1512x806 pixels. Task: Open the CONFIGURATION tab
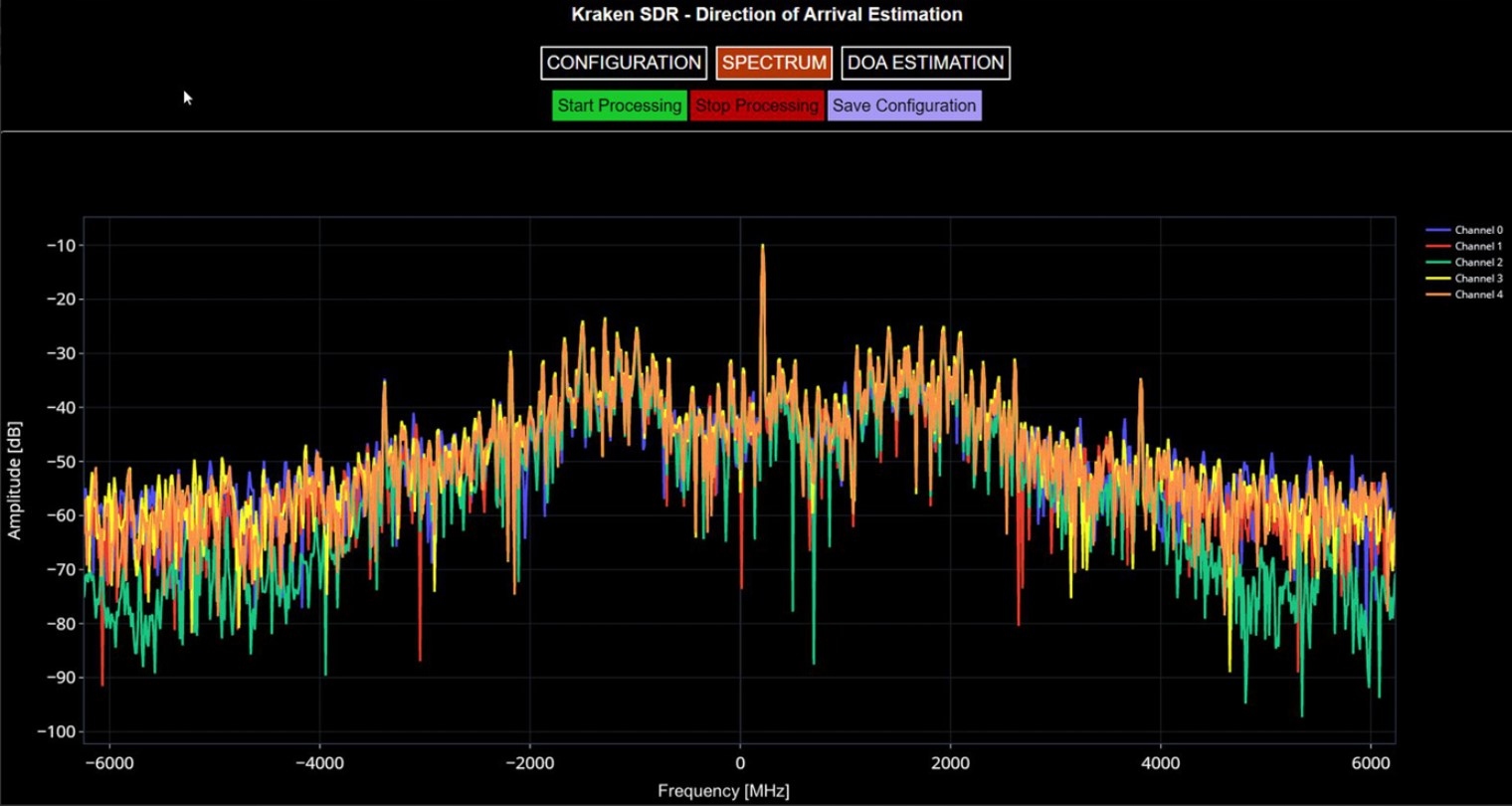coord(624,63)
